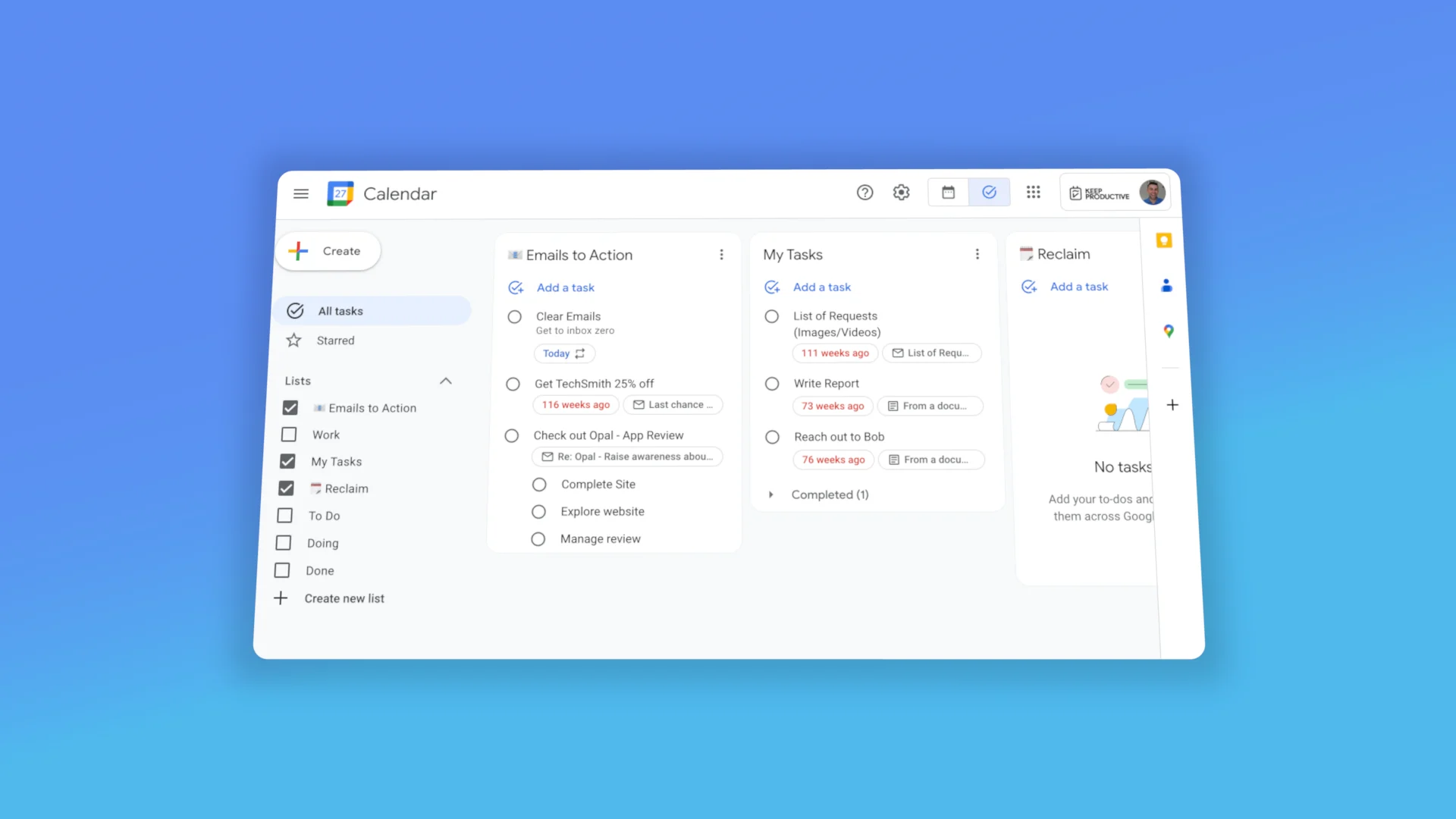Click the Today date chip on Clear Emails
Screen dimensions: 1456x819
point(564,353)
